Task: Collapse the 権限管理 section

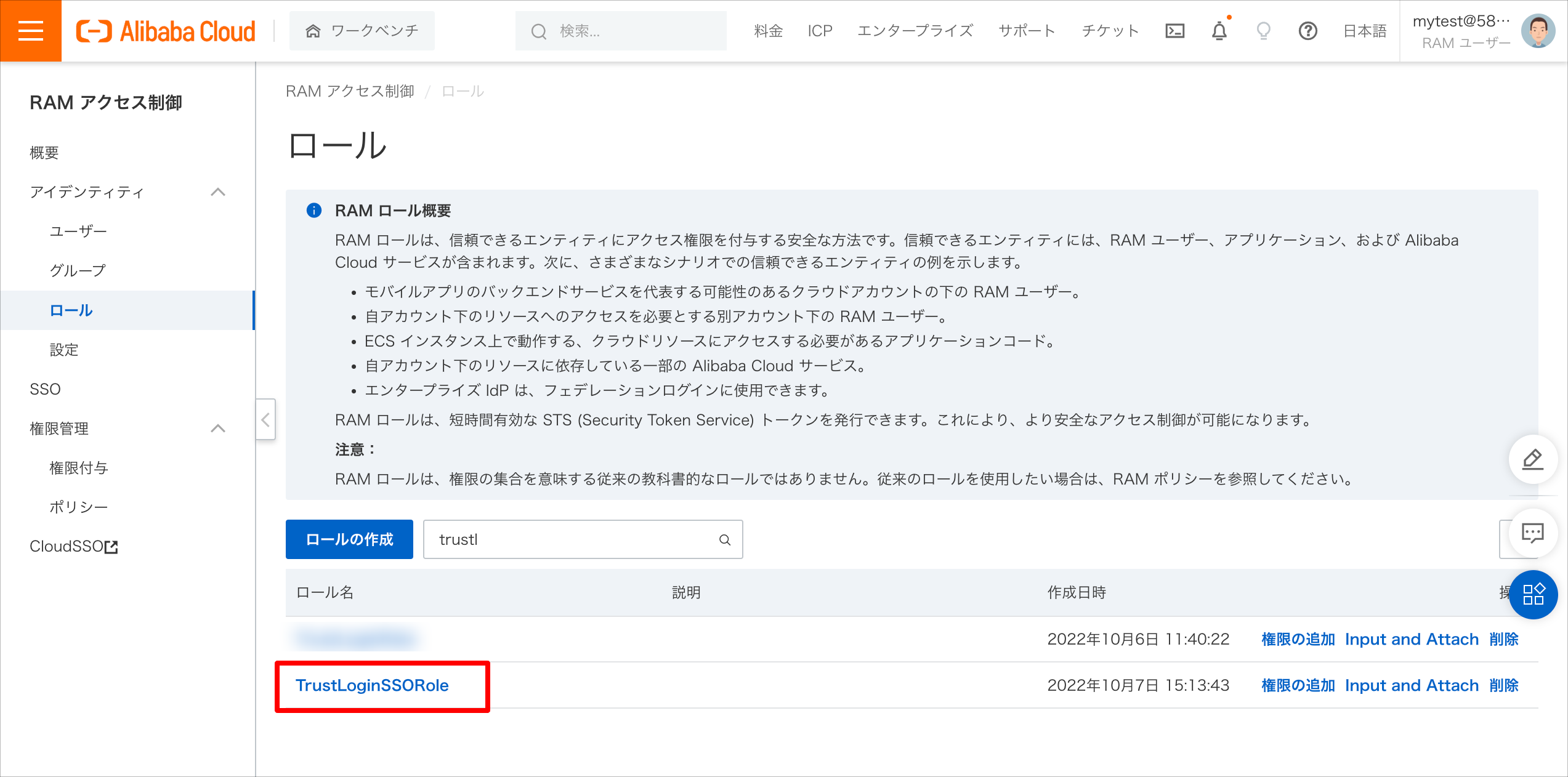Action: [218, 429]
